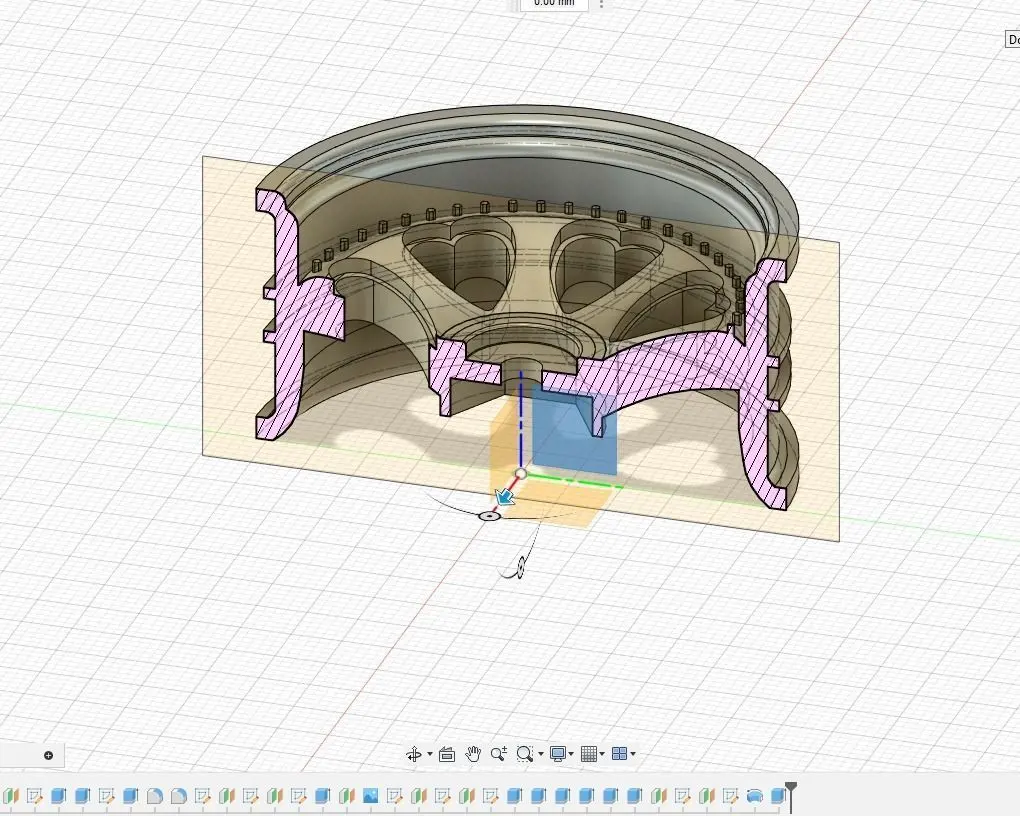This screenshot has height=816, width=1020.
Task: Click the blue section-plane distance arrow
Action: [505, 498]
